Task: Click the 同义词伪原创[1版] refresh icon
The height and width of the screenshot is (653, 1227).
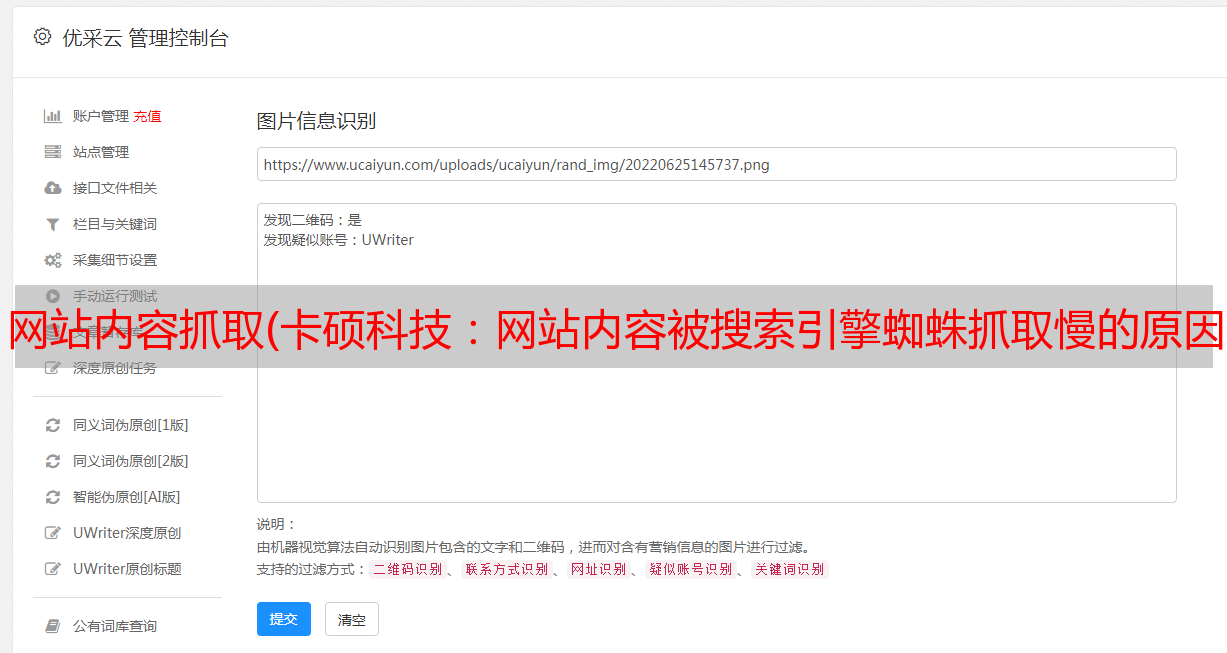Action: click(x=53, y=425)
